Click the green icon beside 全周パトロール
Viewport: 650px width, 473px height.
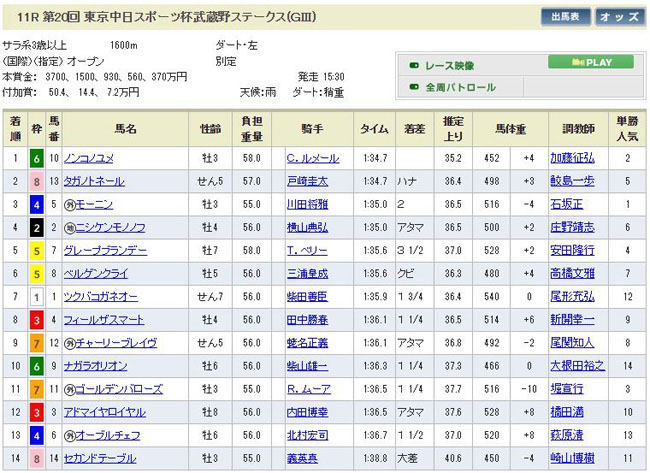(414, 88)
